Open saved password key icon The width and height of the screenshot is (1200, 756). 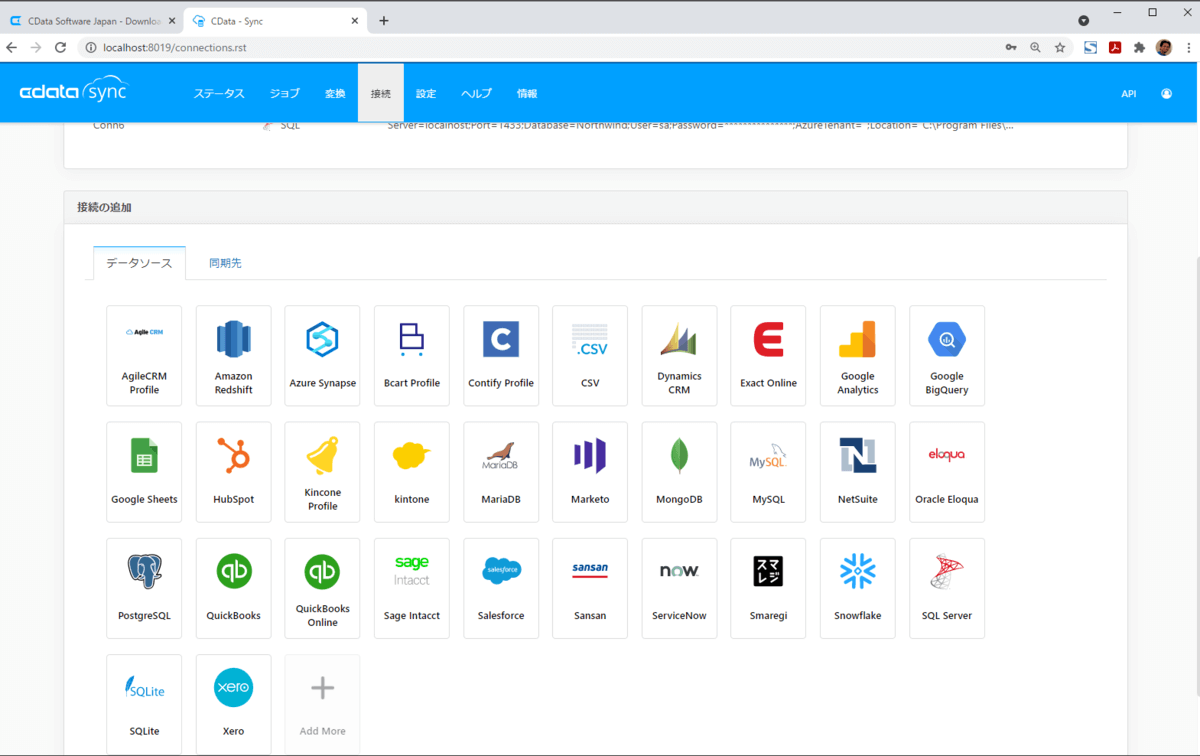click(1011, 47)
